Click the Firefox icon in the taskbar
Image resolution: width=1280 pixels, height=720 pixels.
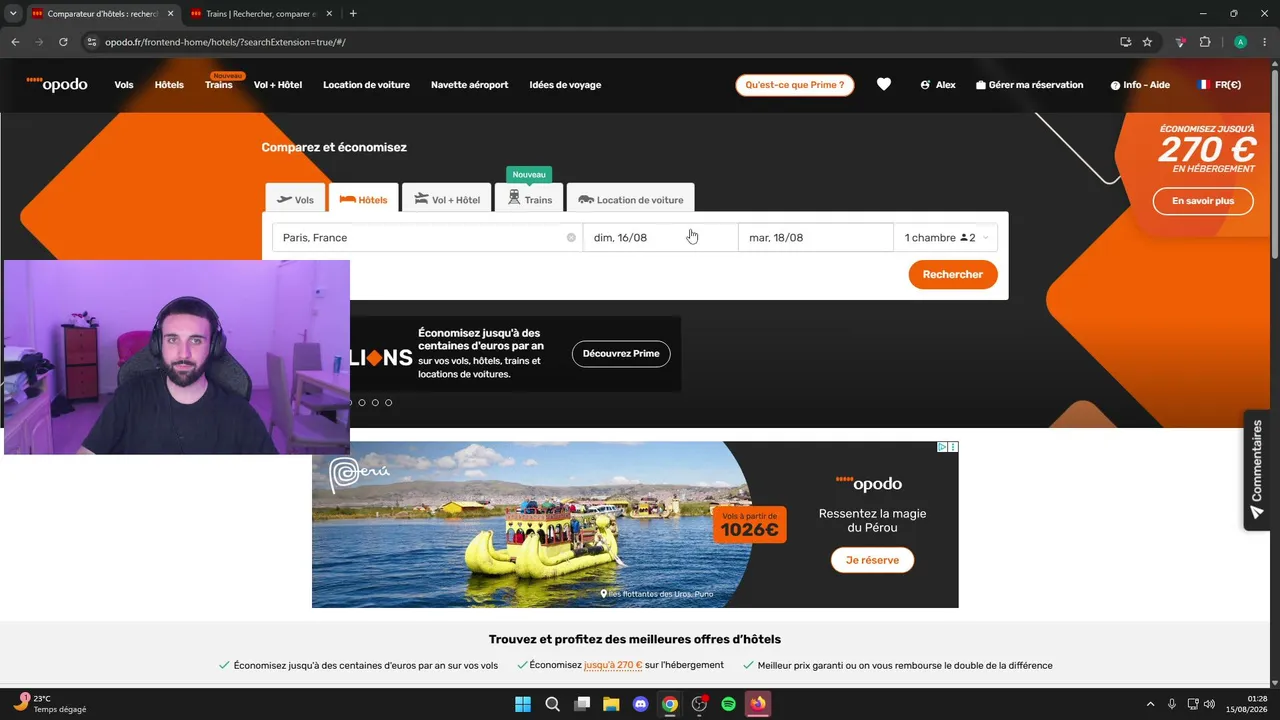(x=758, y=704)
